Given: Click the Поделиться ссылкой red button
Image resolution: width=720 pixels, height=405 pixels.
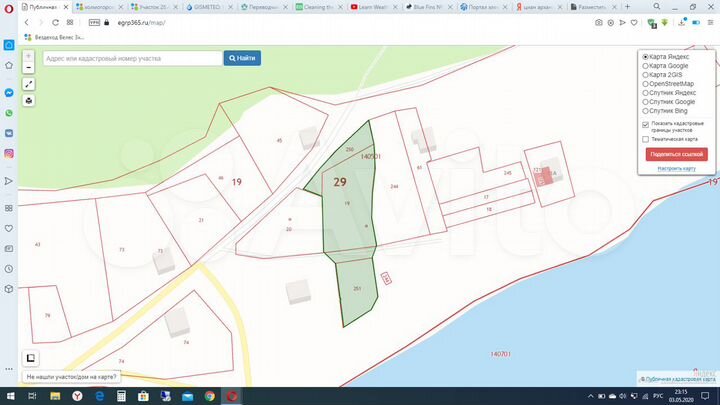Looking at the screenshot, I should 677,154.
